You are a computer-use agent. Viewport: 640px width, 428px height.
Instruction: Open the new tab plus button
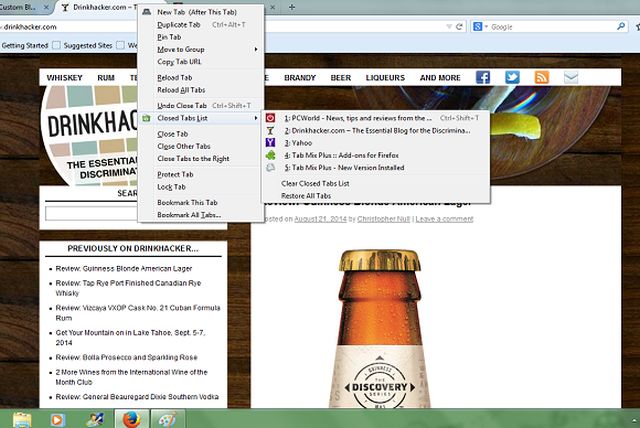pos(292,7)
